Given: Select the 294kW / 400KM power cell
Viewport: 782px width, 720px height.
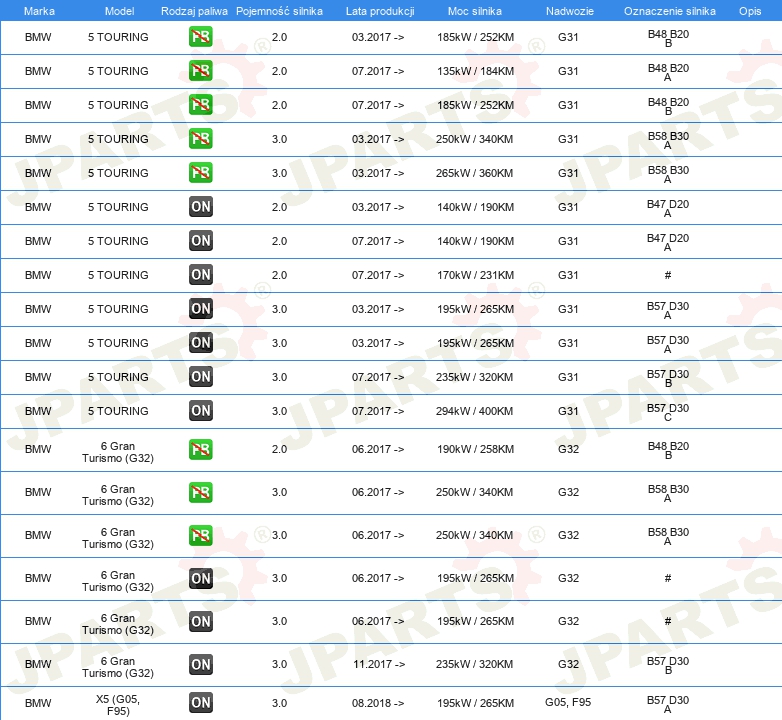Looking at the screenshot, I should pos(474,411).
